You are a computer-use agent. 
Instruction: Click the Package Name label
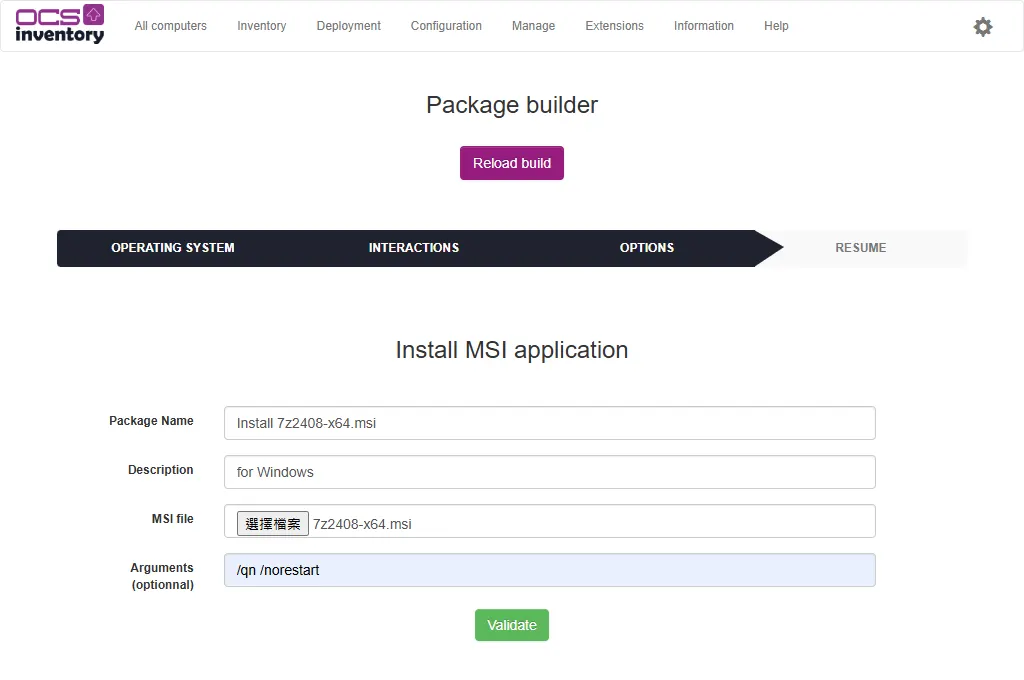point(151,421)
